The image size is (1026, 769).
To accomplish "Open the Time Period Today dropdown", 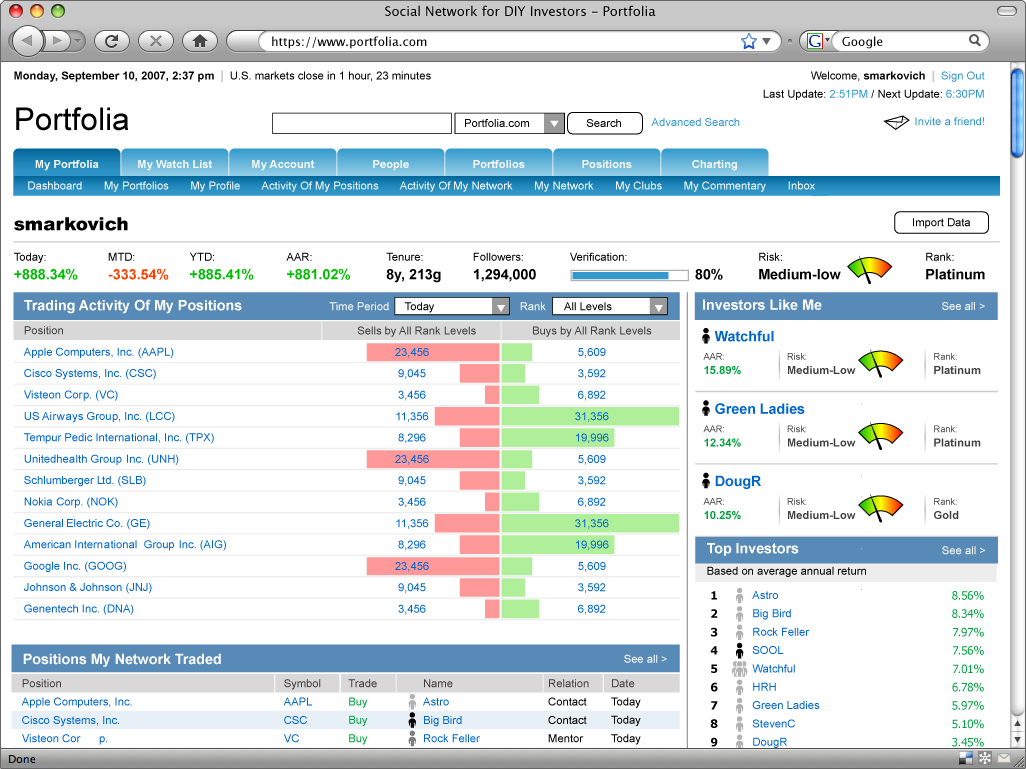I will pyautogui.click(x=451, y=306).
